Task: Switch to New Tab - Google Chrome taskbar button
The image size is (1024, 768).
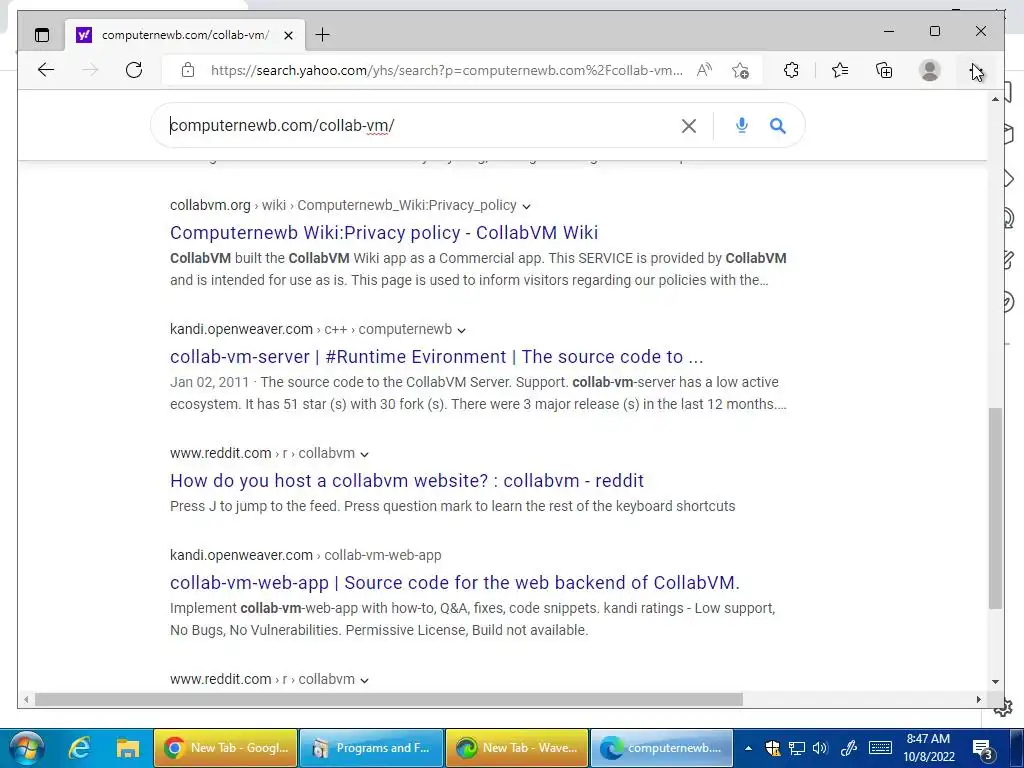Action: (x=225, y=748)
